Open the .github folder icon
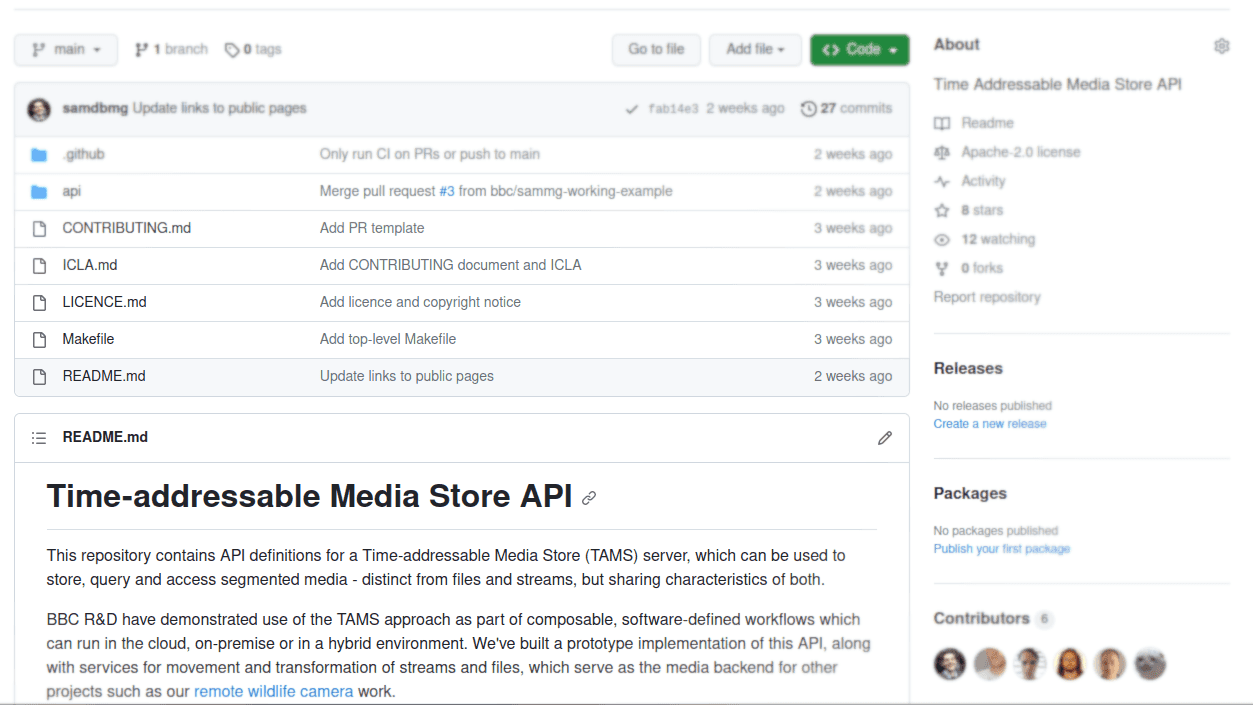The height and width of the screenshot is (705, 1253). point(39,154)
